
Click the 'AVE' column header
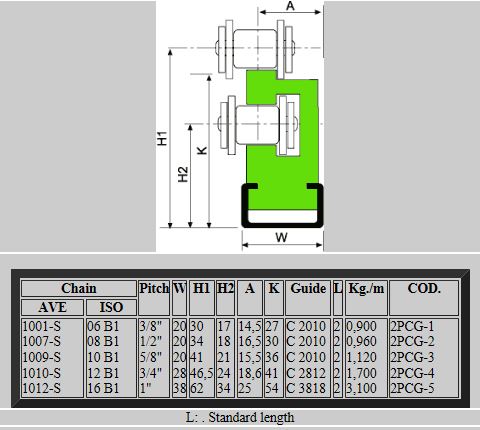[x=52, y=307]
